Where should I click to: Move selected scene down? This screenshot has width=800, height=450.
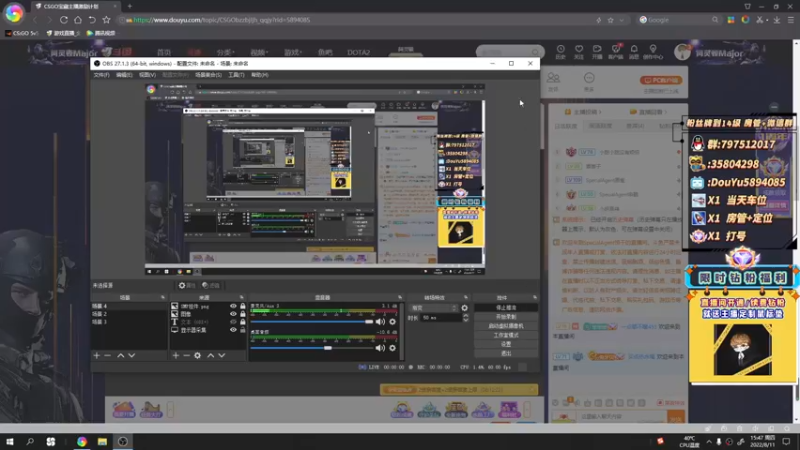click(132, 355)
